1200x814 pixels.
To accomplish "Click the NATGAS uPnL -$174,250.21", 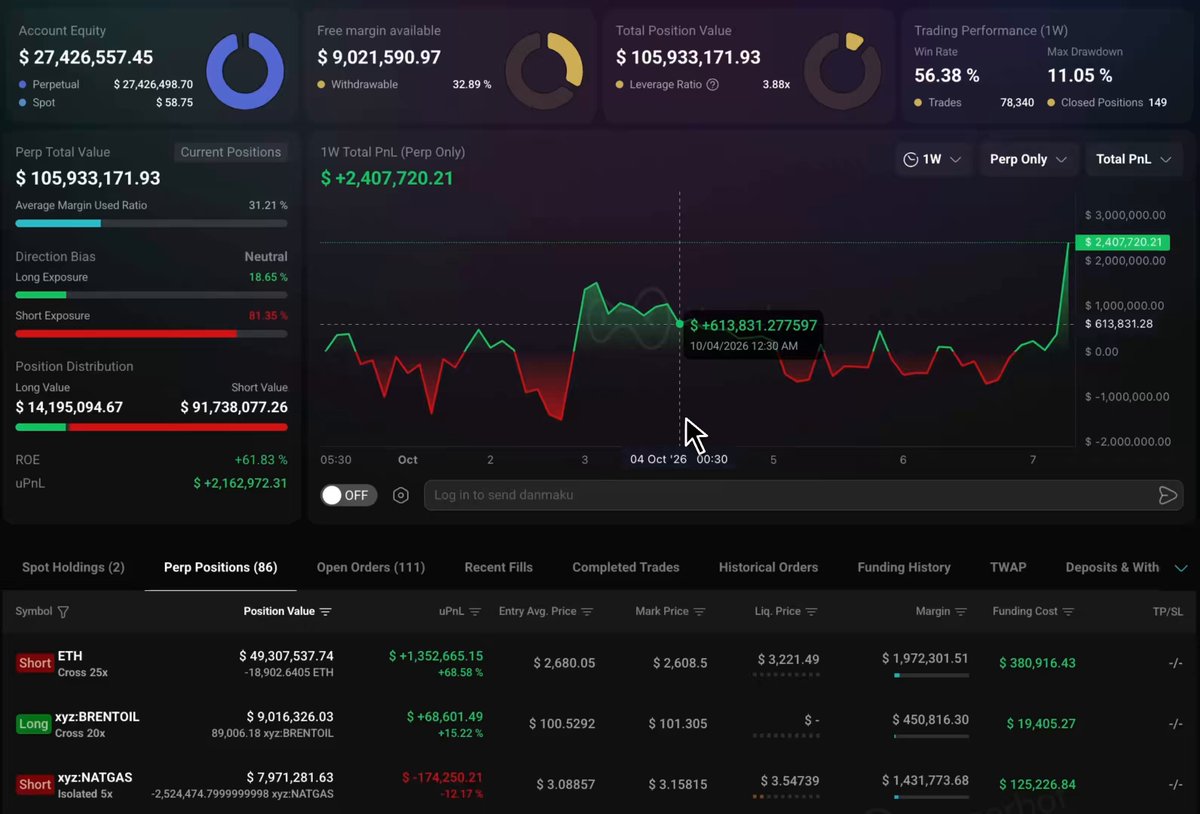I will tap(442, 777).
